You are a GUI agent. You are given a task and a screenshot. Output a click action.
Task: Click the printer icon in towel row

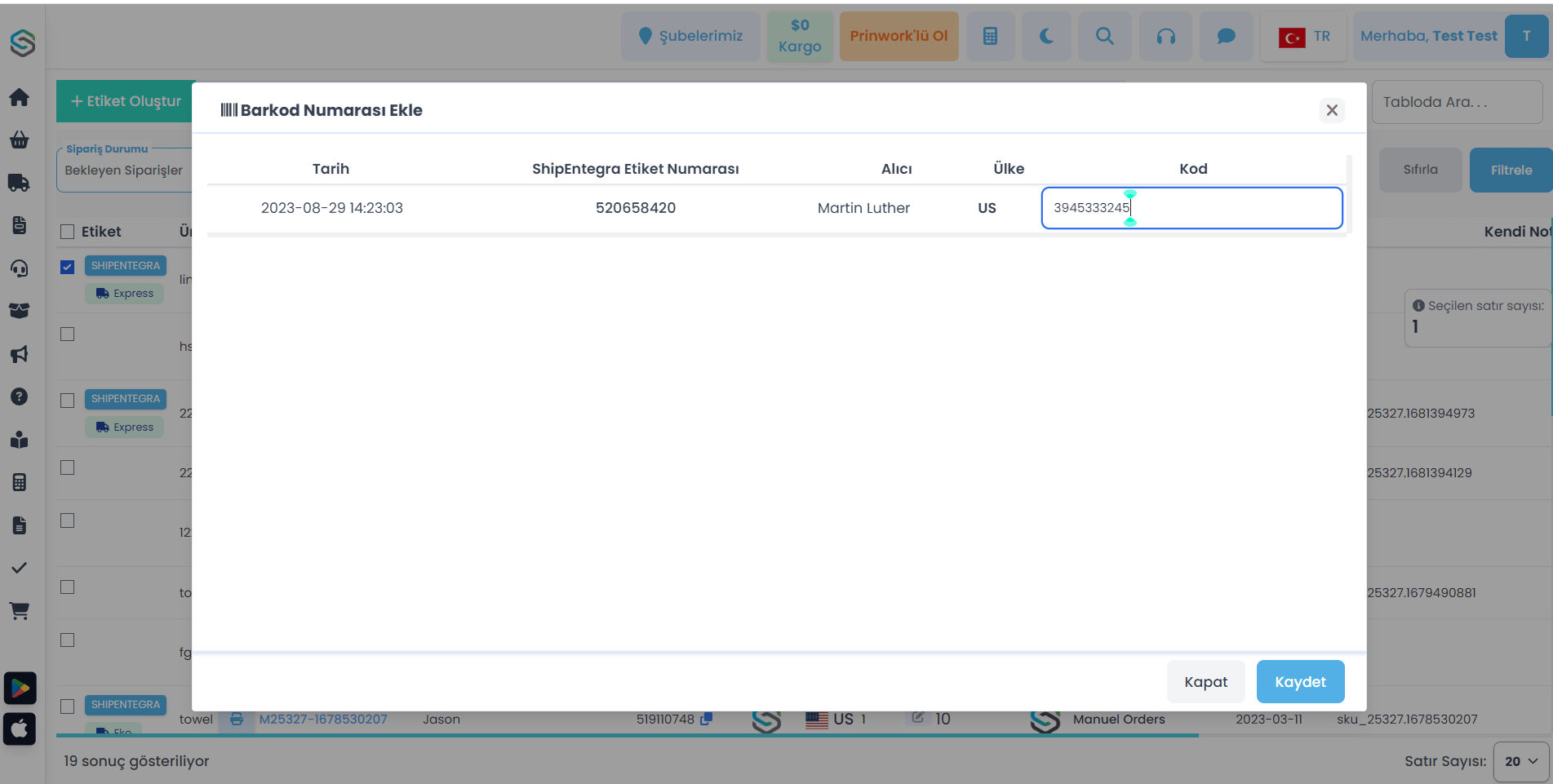point(237,719)
